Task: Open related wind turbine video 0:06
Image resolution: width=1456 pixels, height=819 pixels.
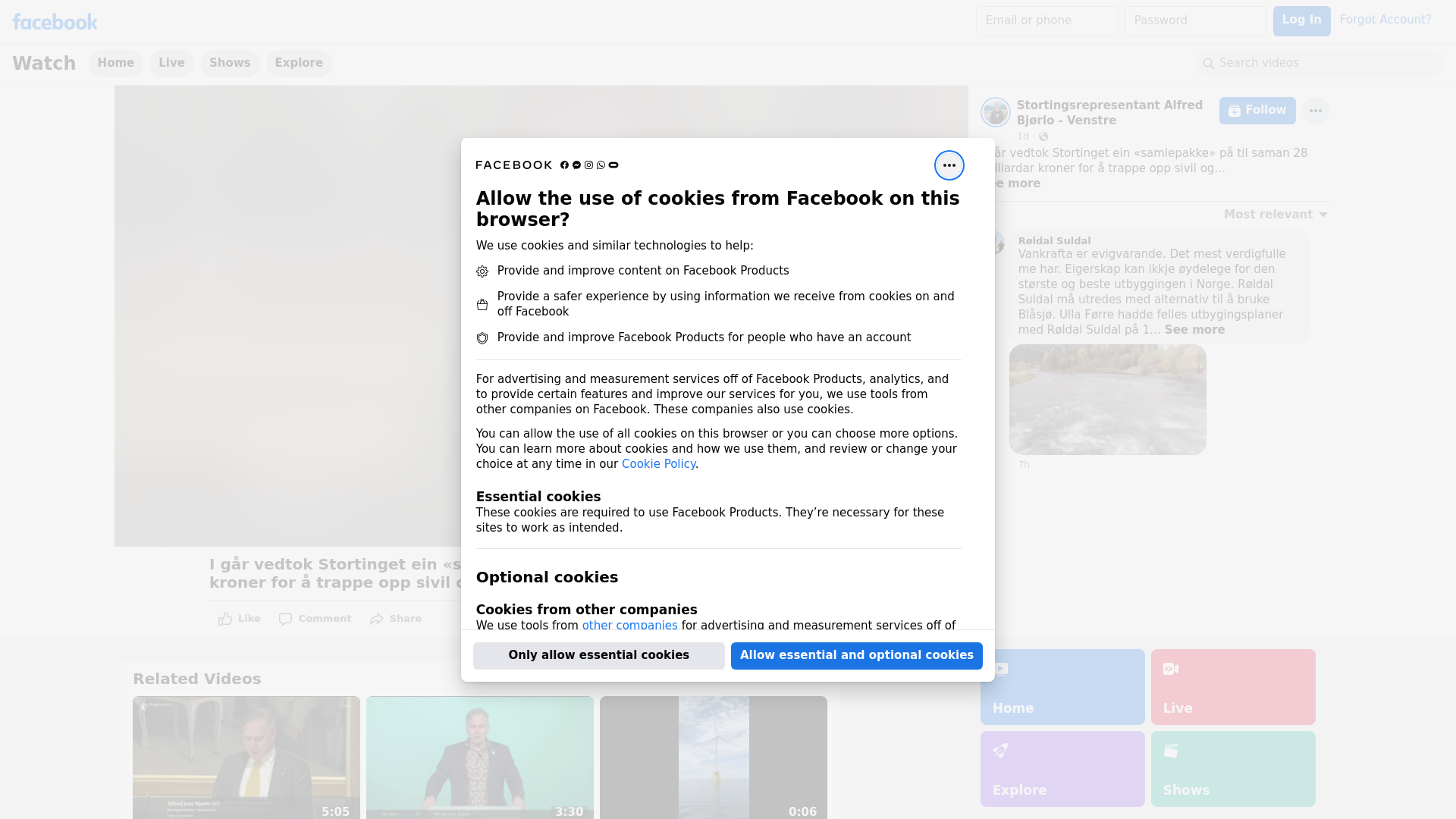Action: point(714,758)
